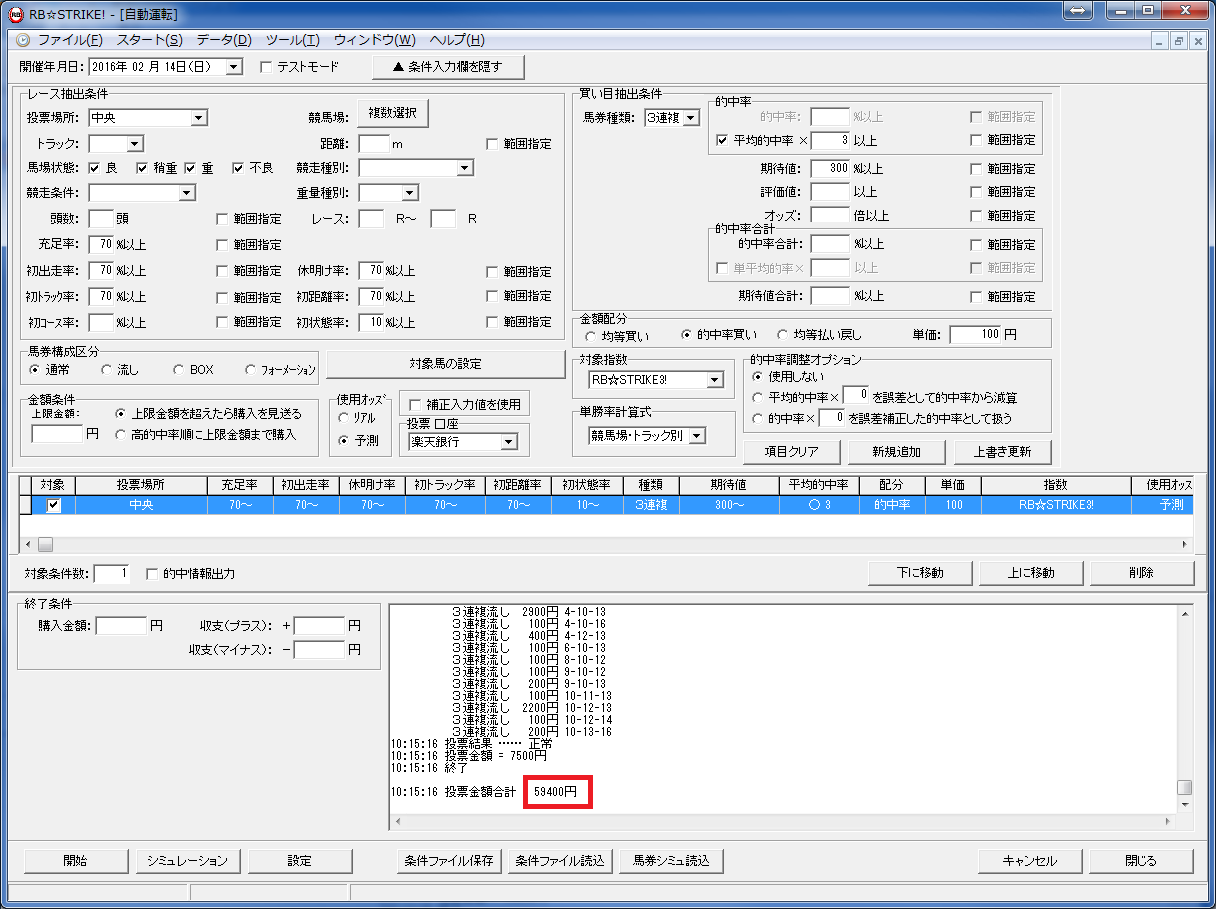Open the ヘルプ(H) menu

coord(456,40)
